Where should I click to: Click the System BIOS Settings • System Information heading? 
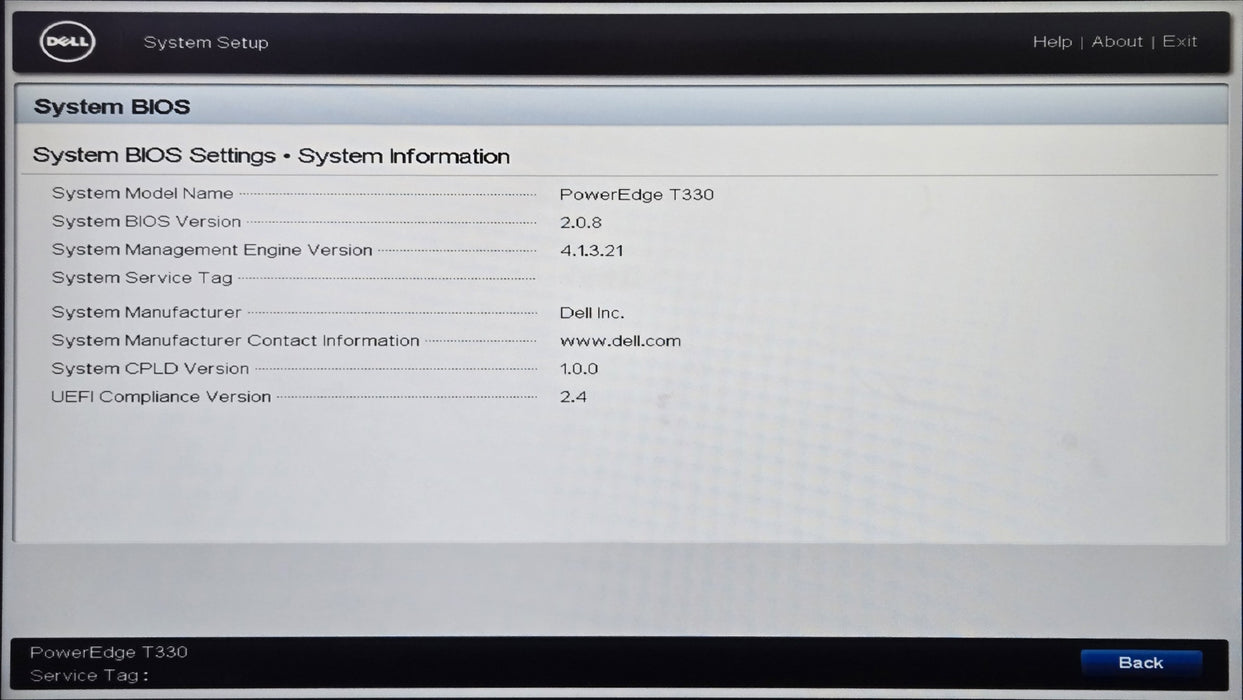click(x=271, y=156)
